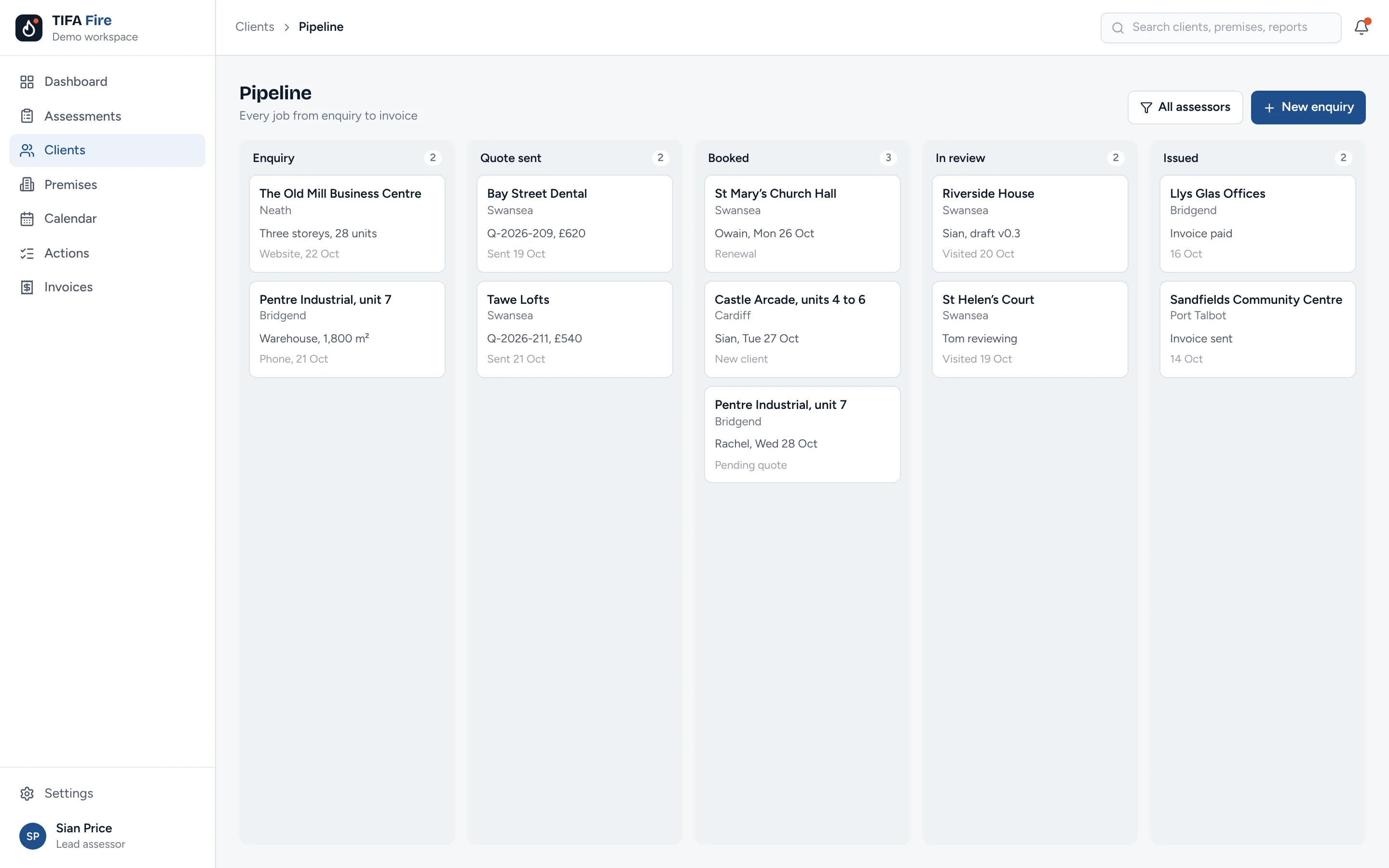
Task: Click the SP user avatar
Action: (33, 836)
